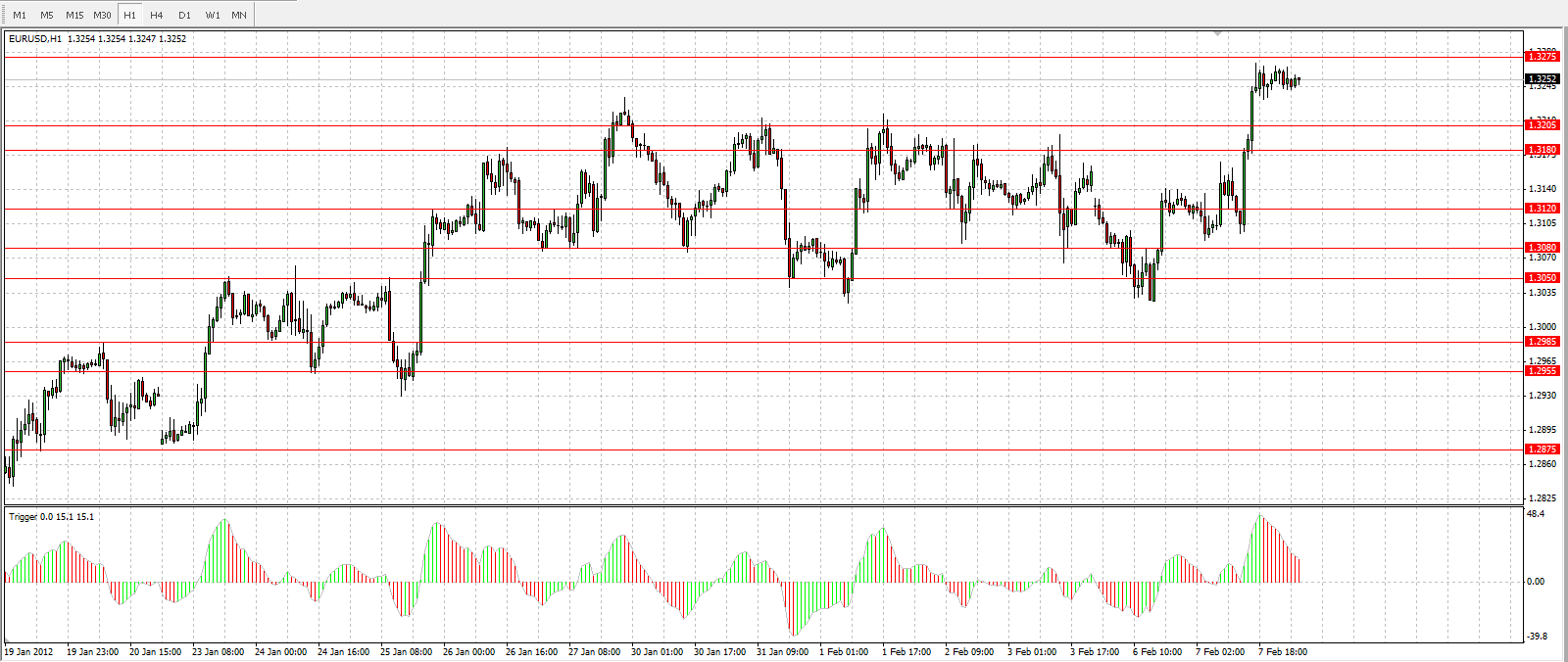1568x662 pixels.
Task: Click the 3 Feb 01:00 time label
Action: coord(1032,652)
